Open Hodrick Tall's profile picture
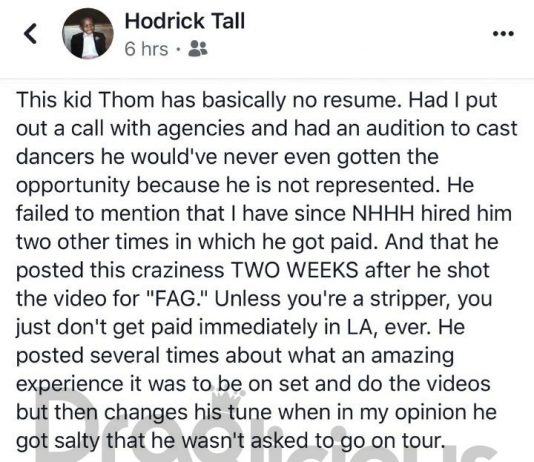Image resolution: width=534 pixels, height=462 pixels. coord(88,33)
